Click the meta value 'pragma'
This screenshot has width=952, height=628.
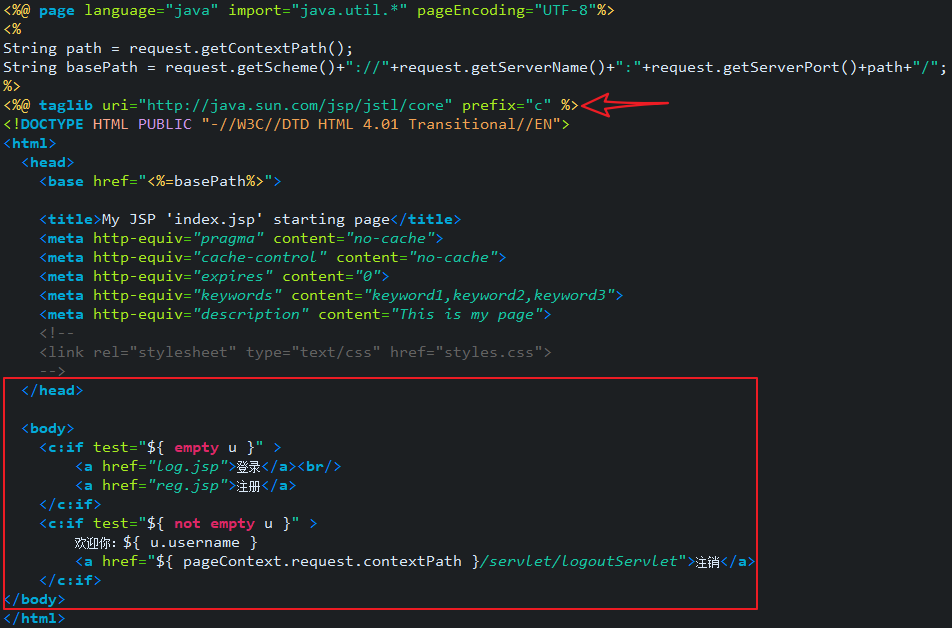[228, 238]
